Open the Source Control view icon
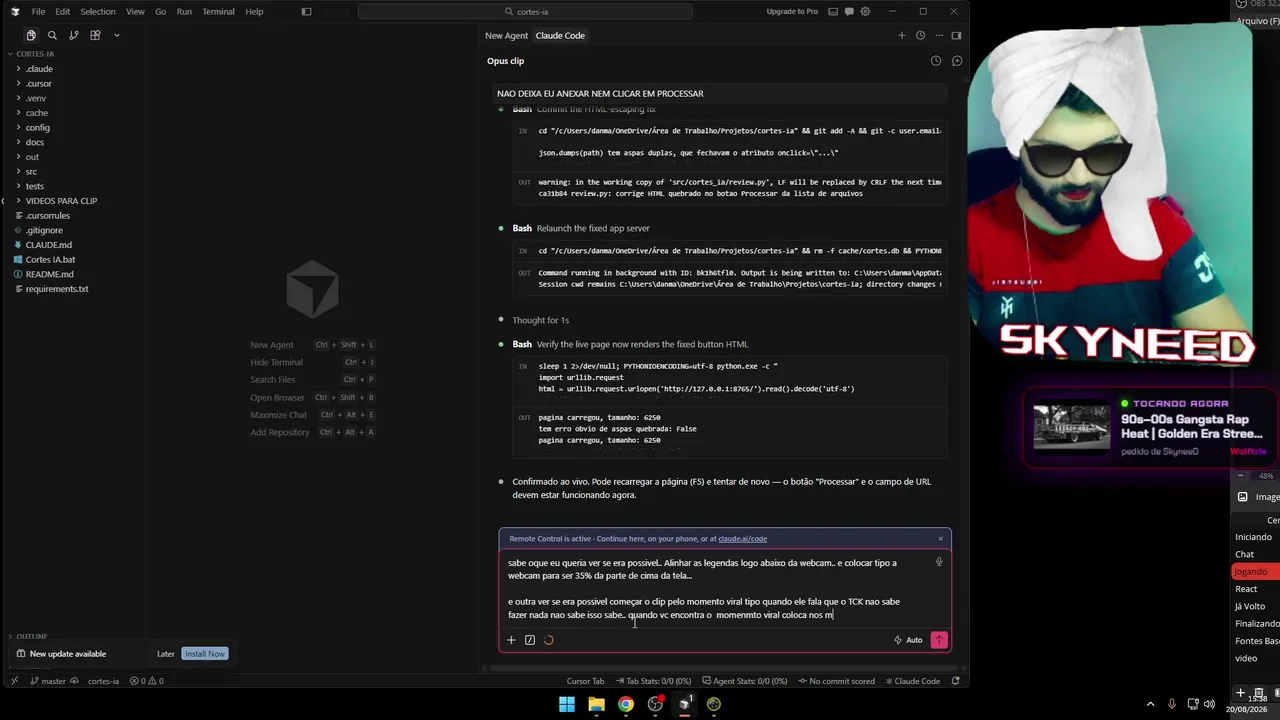The image size is (1280, 720). [74, 35]
